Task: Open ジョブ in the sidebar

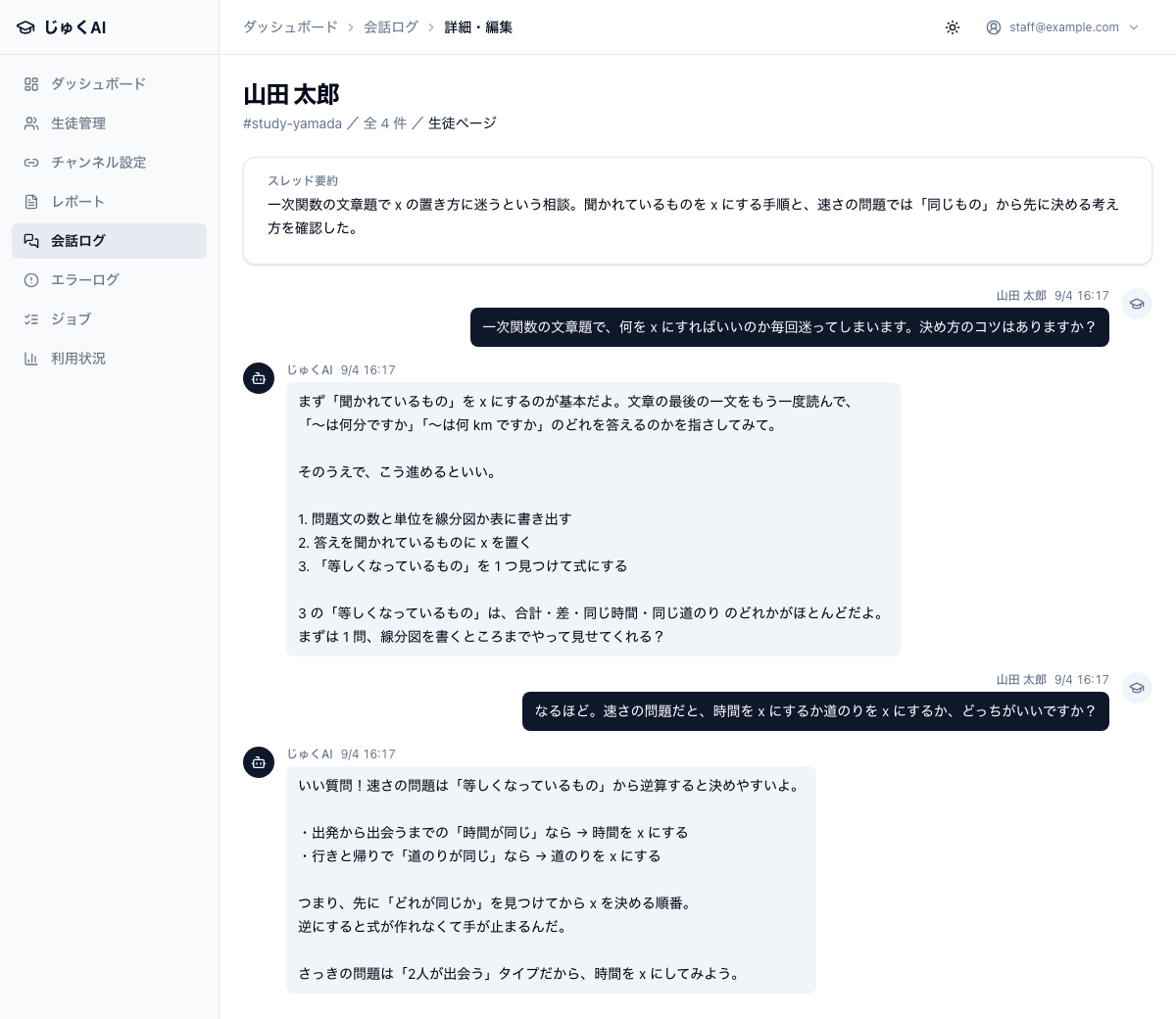Action: pyautogui.click(x=109, y=319)
